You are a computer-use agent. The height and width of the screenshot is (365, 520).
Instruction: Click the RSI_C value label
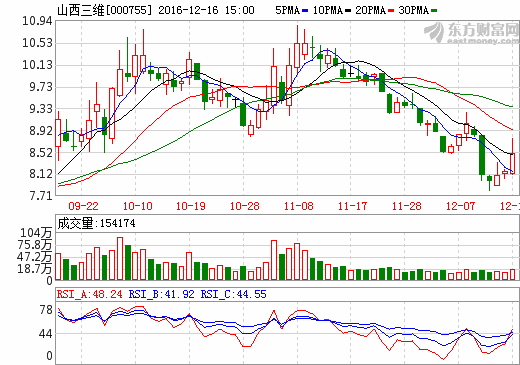click(233, 294)
